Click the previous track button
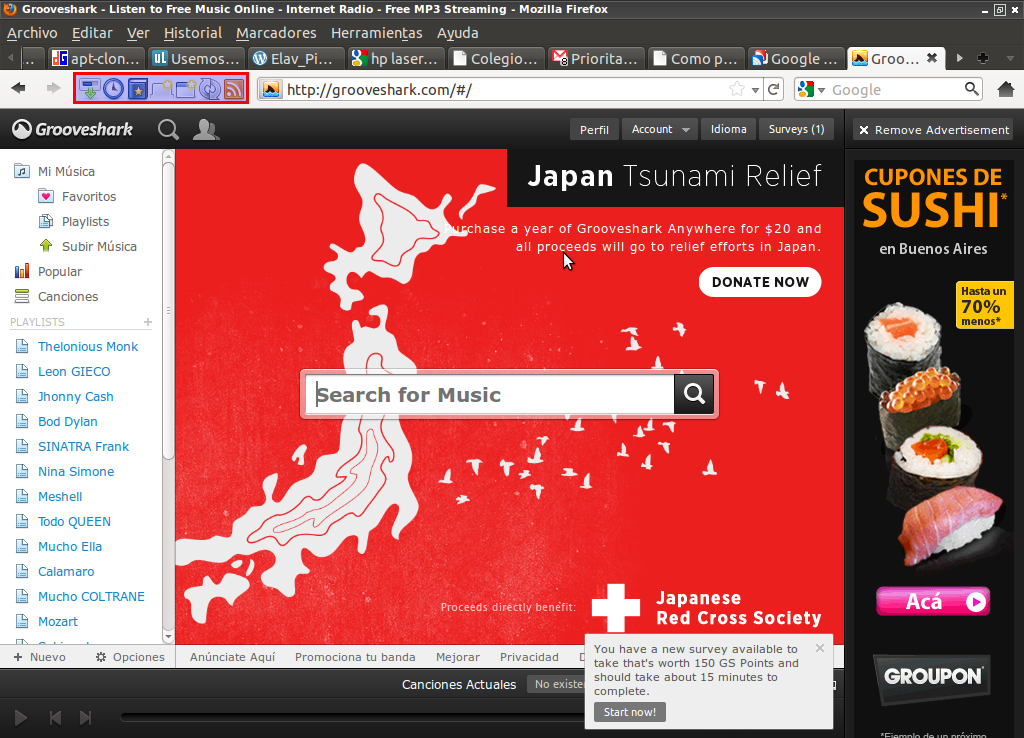 [56, 718]
